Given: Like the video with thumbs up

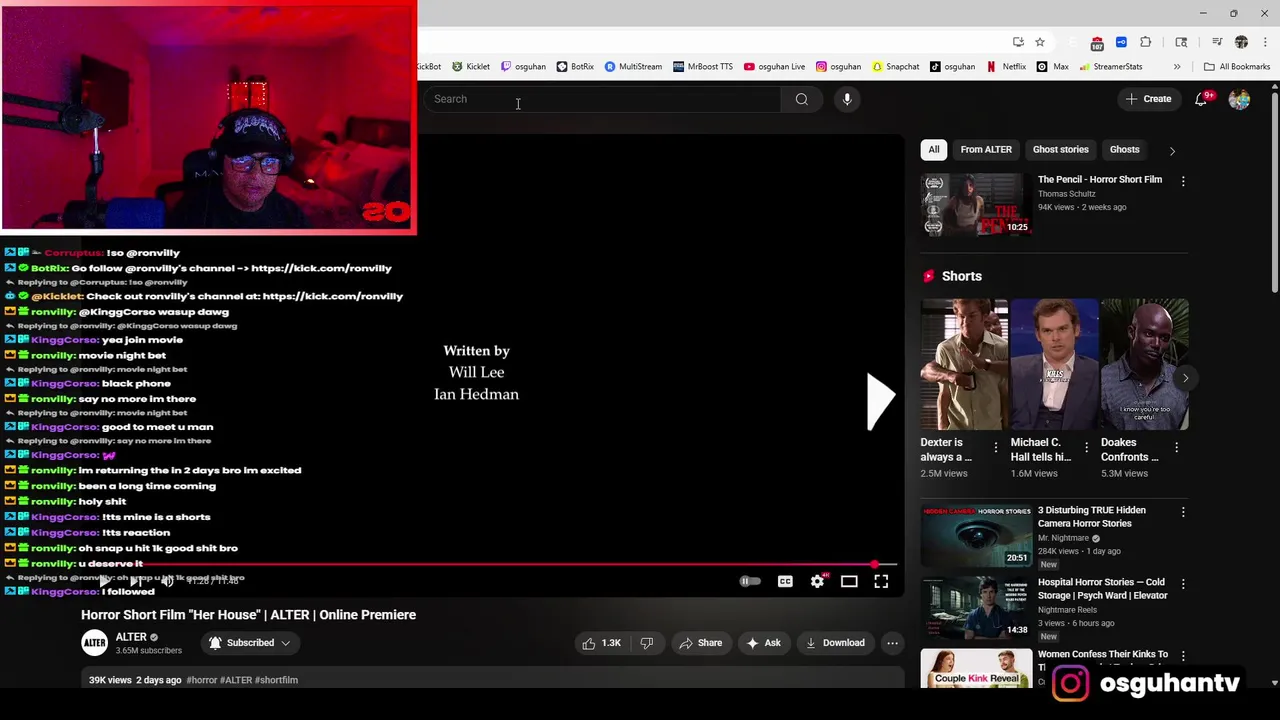Looking at the screenshot, I should tap(601, 643).
